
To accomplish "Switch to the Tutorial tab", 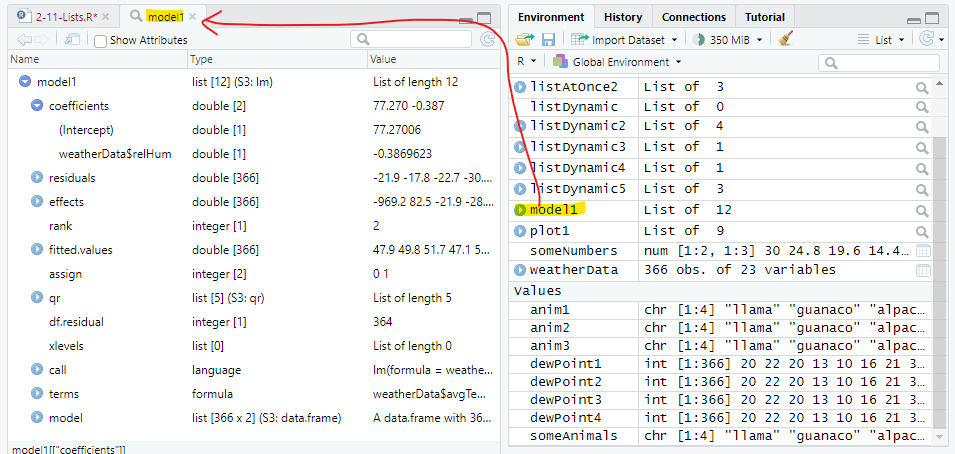I will (765, 17).
